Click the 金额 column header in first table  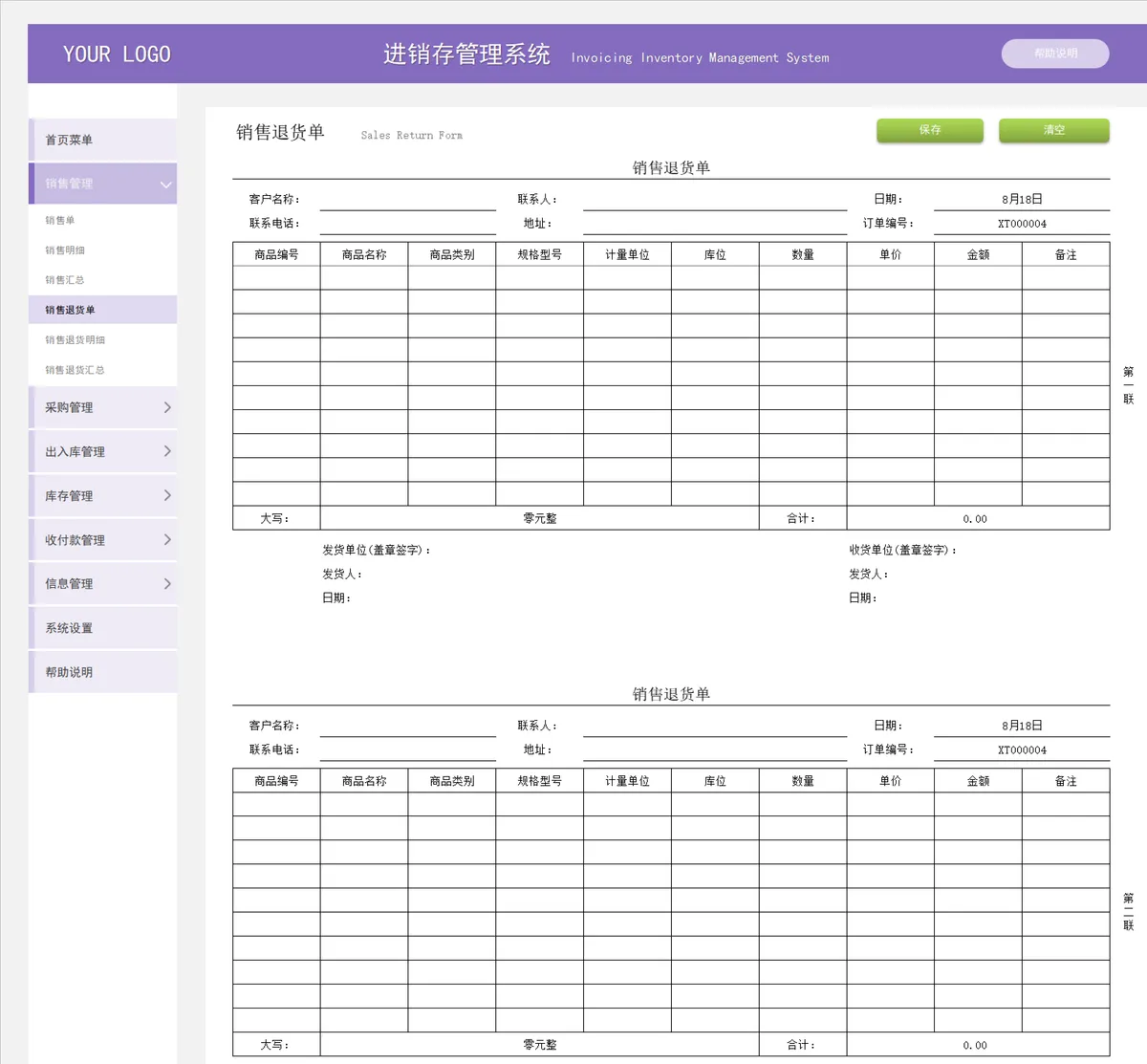point(978,254)
